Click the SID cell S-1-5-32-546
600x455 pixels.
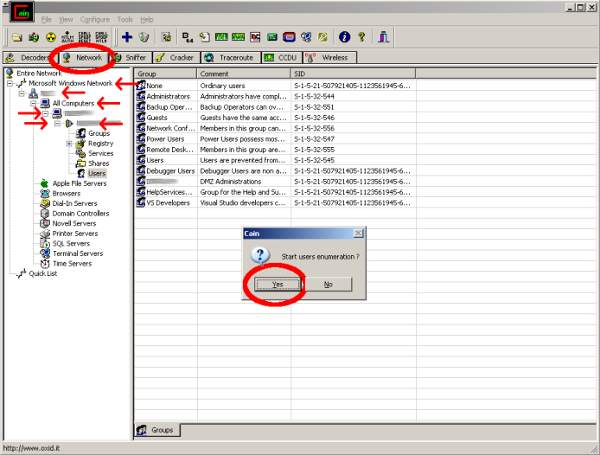(314, 118)
